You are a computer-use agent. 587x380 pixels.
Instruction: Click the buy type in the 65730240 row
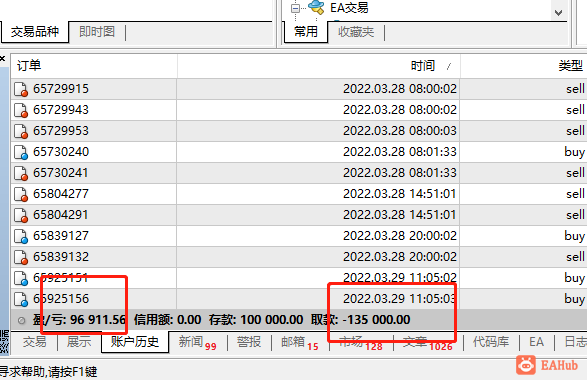coord(574,153)
